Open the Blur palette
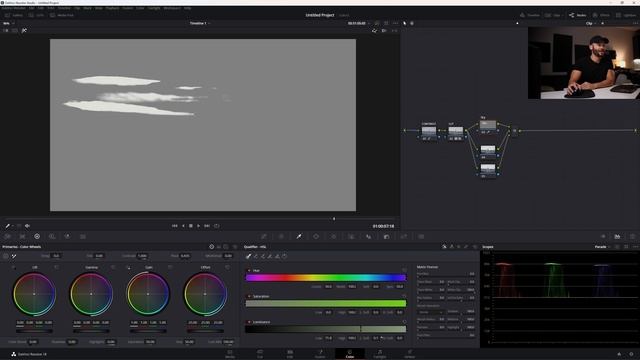Viewport: 640px width, 360px height. coord(369,236)
